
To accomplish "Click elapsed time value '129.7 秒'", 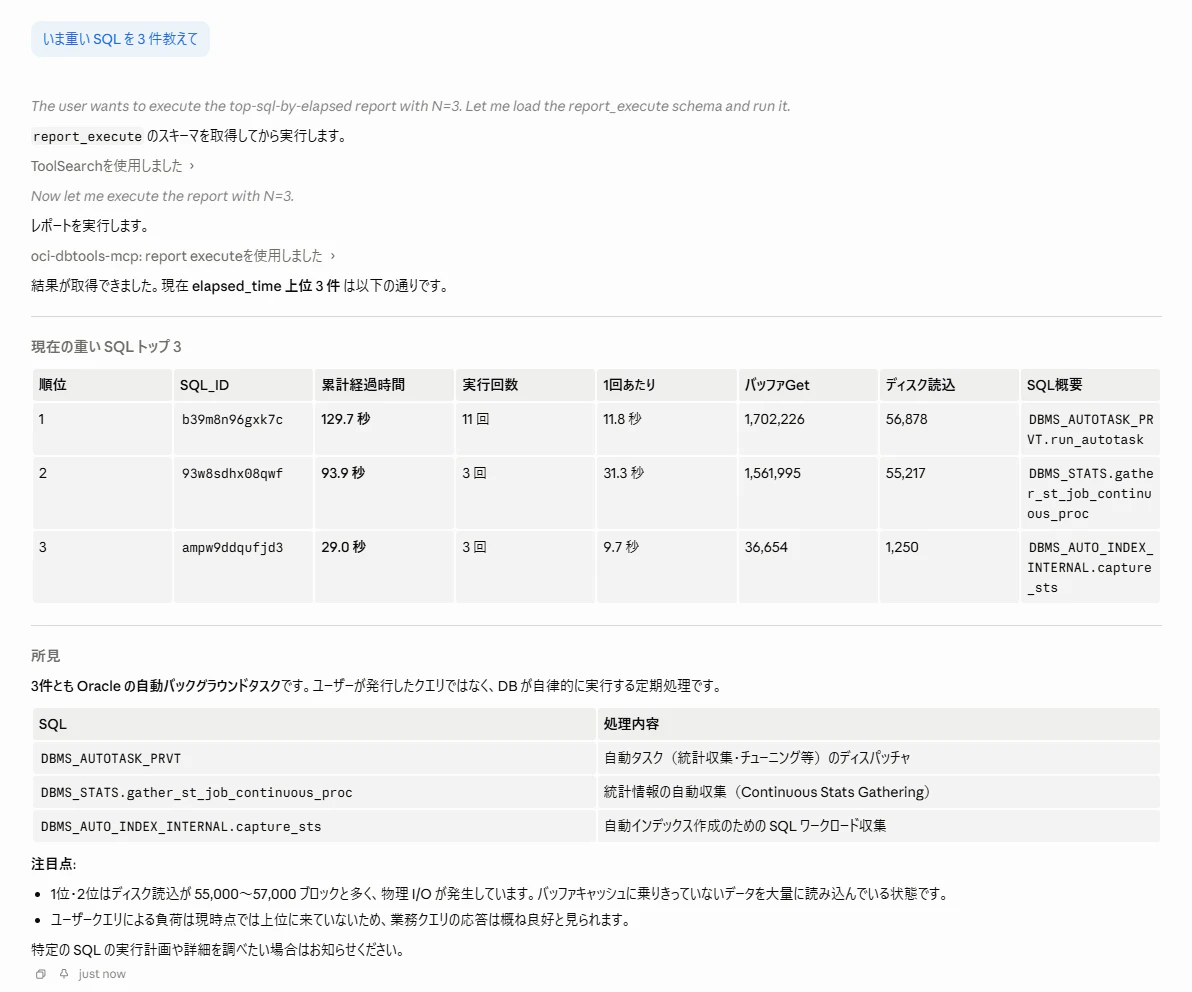I will 345,419.
